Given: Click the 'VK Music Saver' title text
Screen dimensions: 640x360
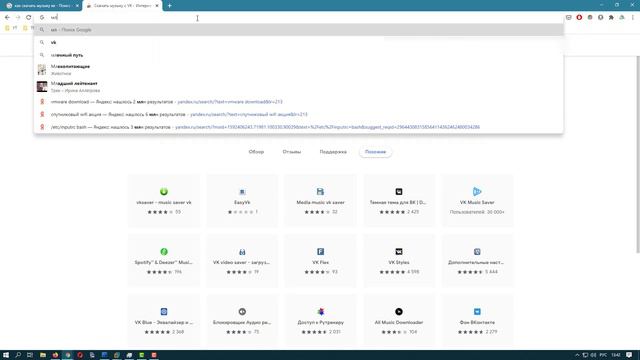Looking at the screenshot, I should point(477,202).
